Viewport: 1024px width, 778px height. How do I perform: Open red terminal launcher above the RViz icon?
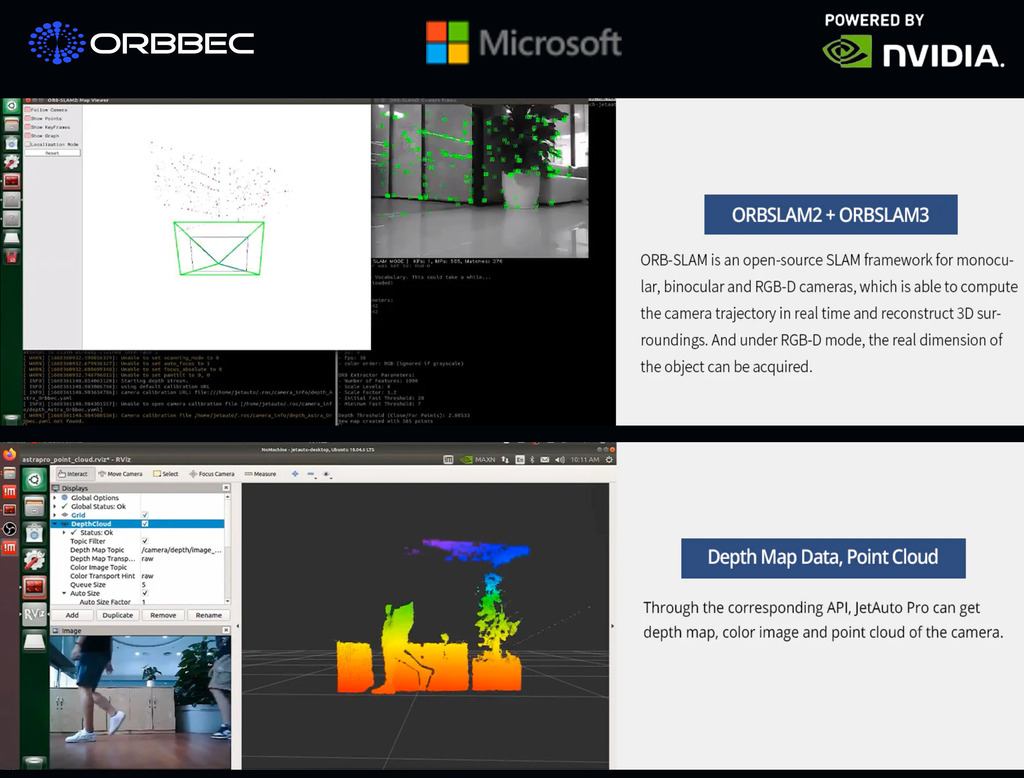(x=35, y=587)
